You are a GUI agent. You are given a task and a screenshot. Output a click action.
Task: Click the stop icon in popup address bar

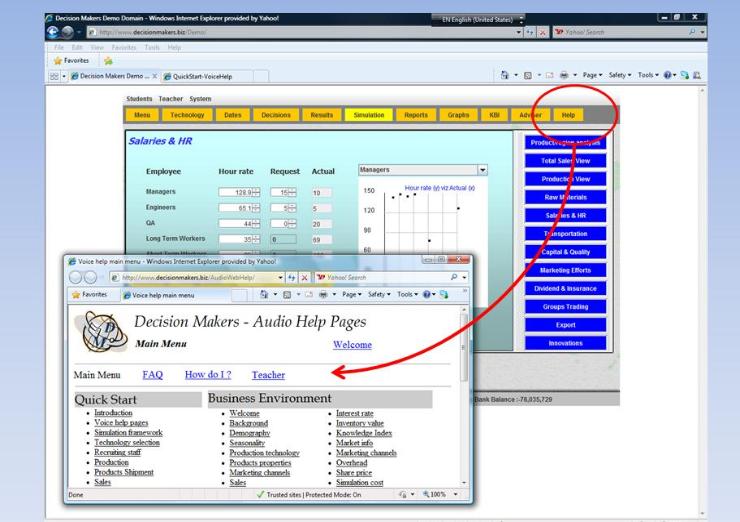click(x=305, y=277)
